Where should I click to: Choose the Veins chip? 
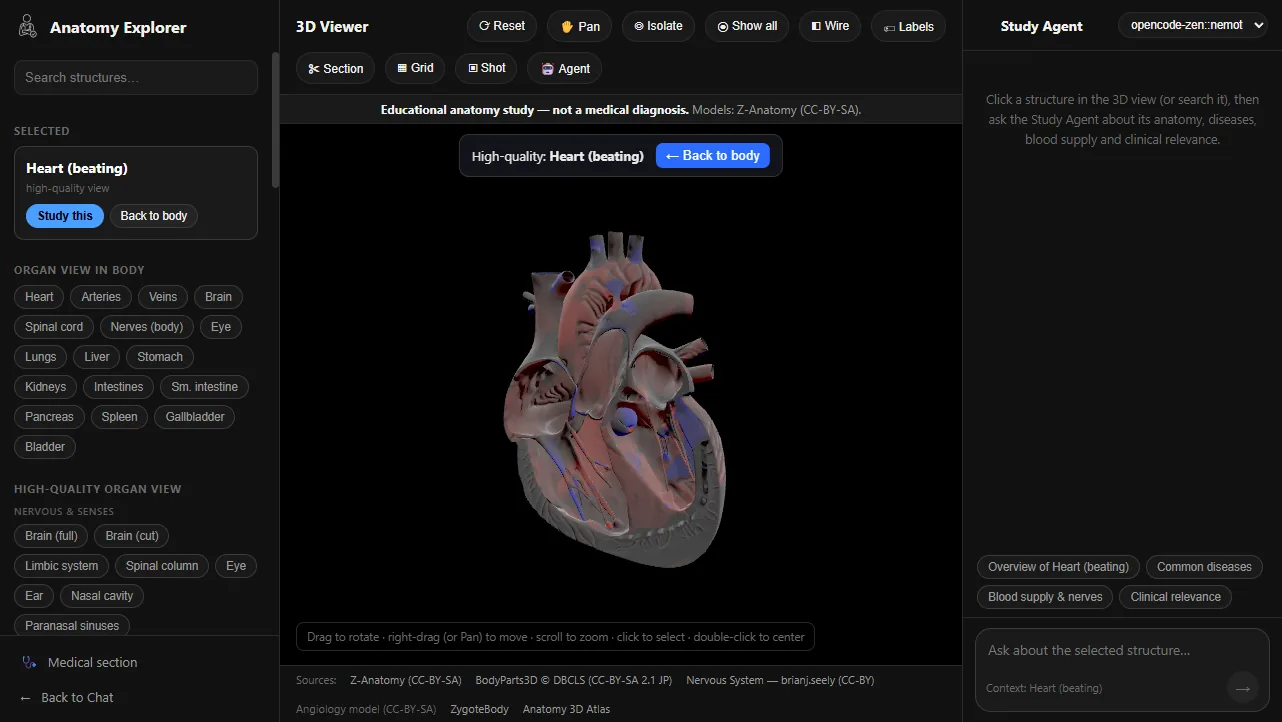(x=163, y=297)
